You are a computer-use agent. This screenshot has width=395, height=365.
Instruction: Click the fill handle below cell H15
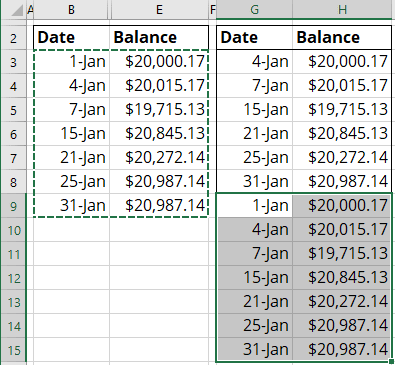pos(392,362)
